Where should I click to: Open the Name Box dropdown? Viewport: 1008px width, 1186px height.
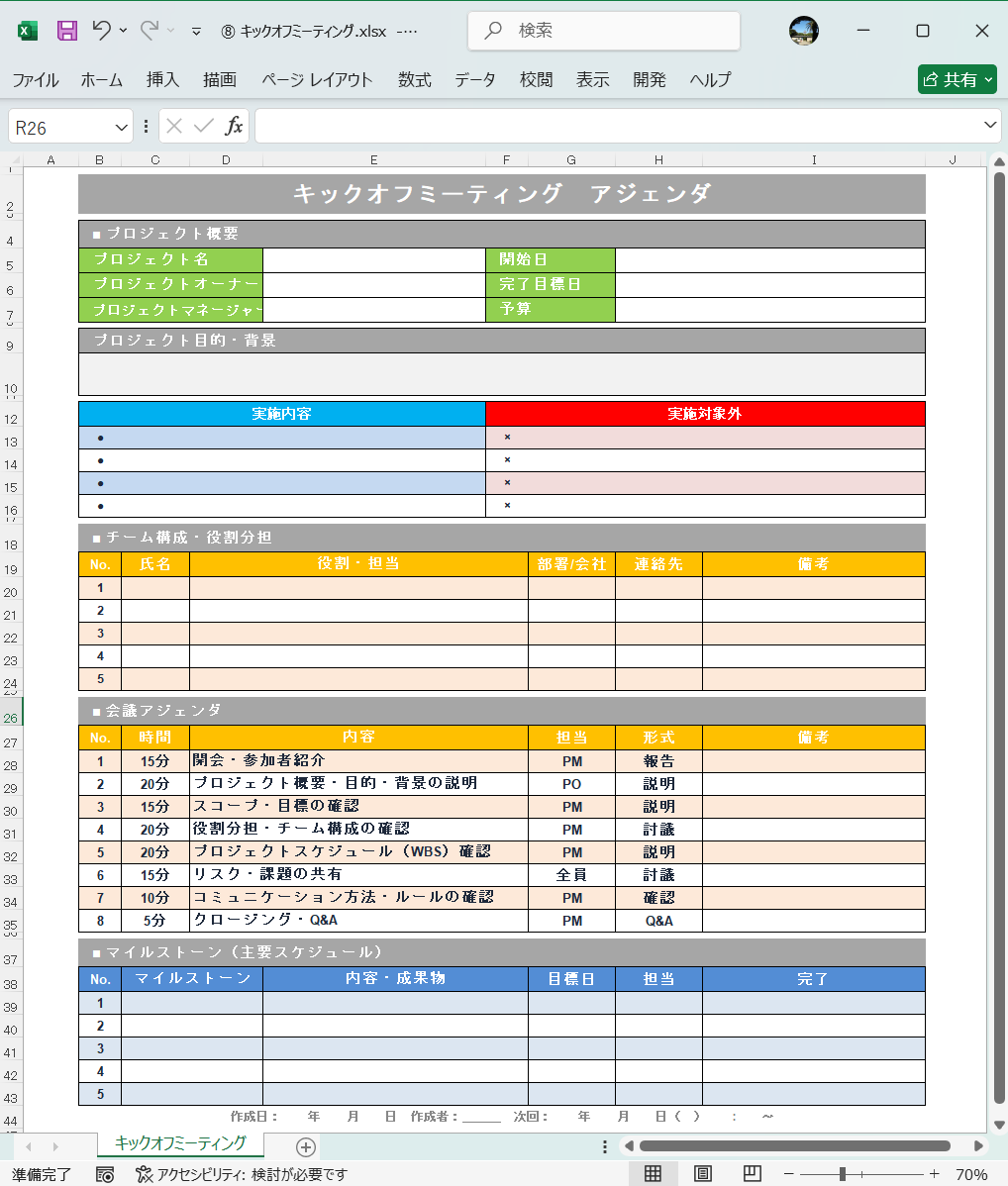point(119,126)
